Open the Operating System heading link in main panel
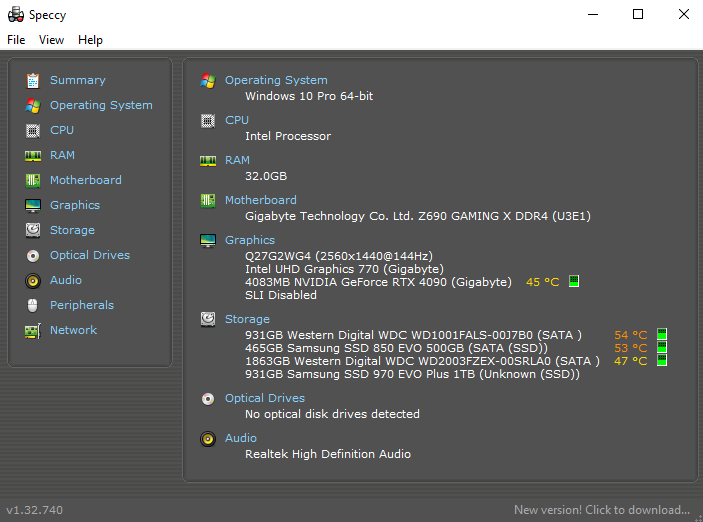The height and width of the screenshot is (522, 703). point(276,80)
